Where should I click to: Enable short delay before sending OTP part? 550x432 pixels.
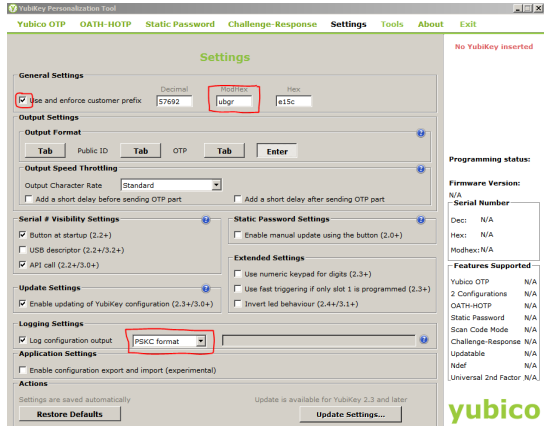tap(29, 199)
